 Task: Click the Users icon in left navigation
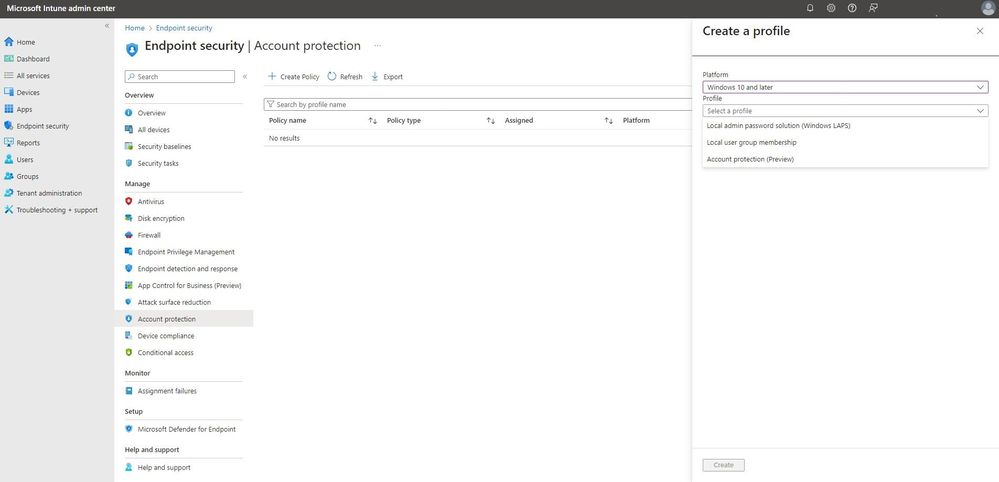[x=9, y=159]
